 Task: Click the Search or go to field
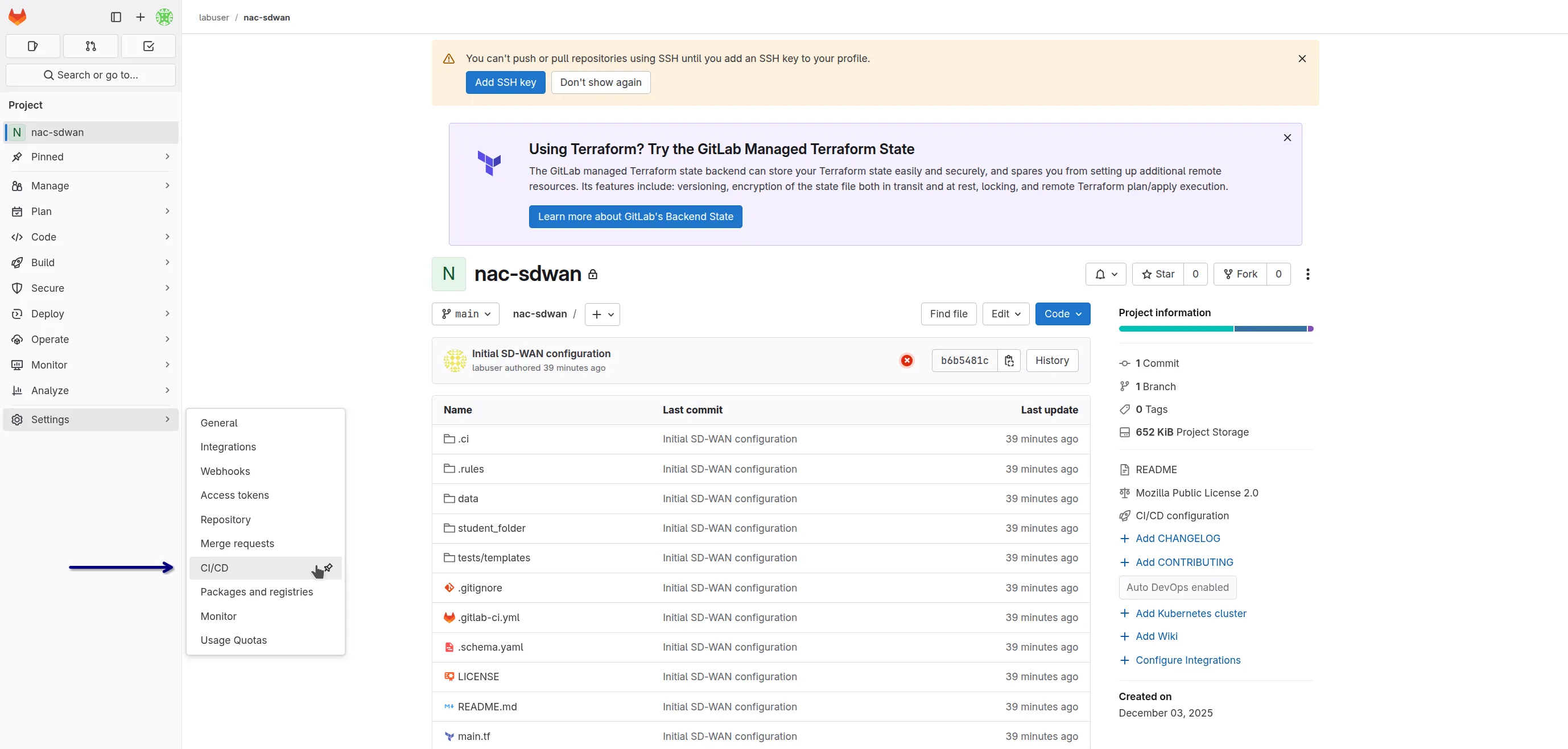(x=90, y=75)
